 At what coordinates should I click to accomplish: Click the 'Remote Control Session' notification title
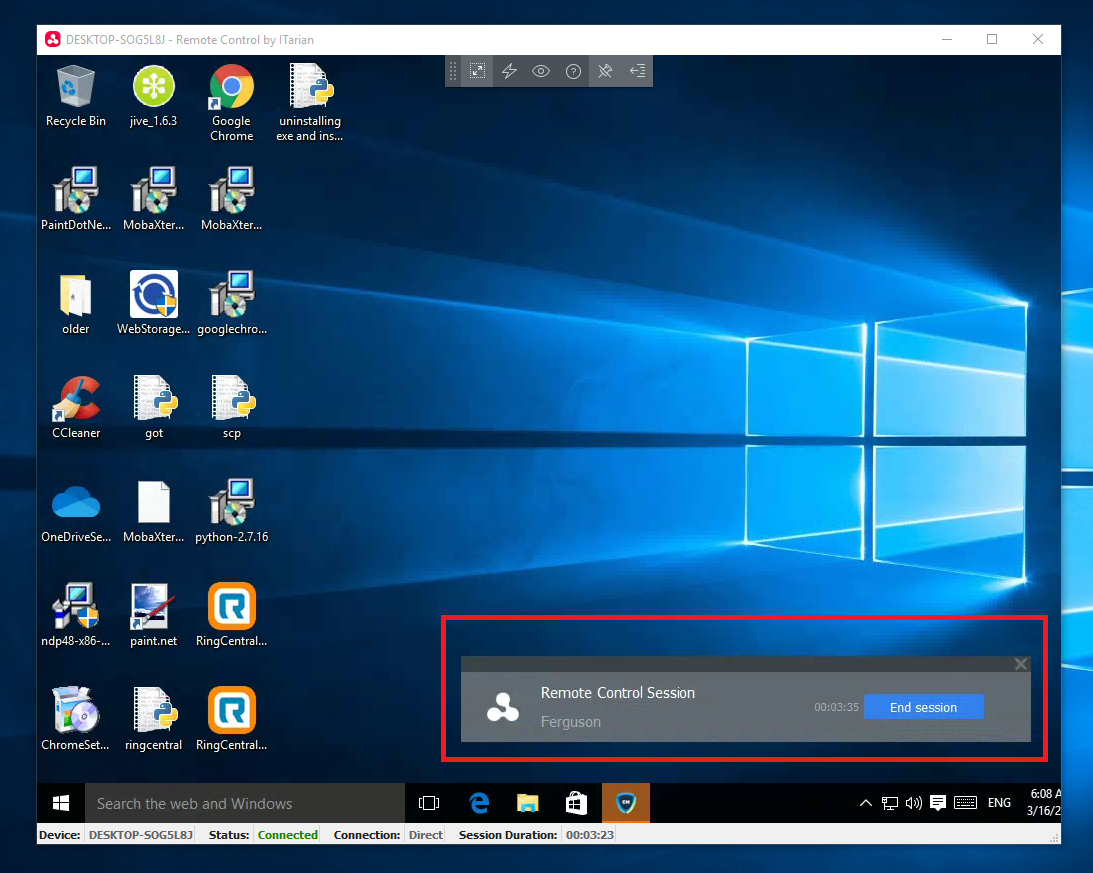click(618, 692)
